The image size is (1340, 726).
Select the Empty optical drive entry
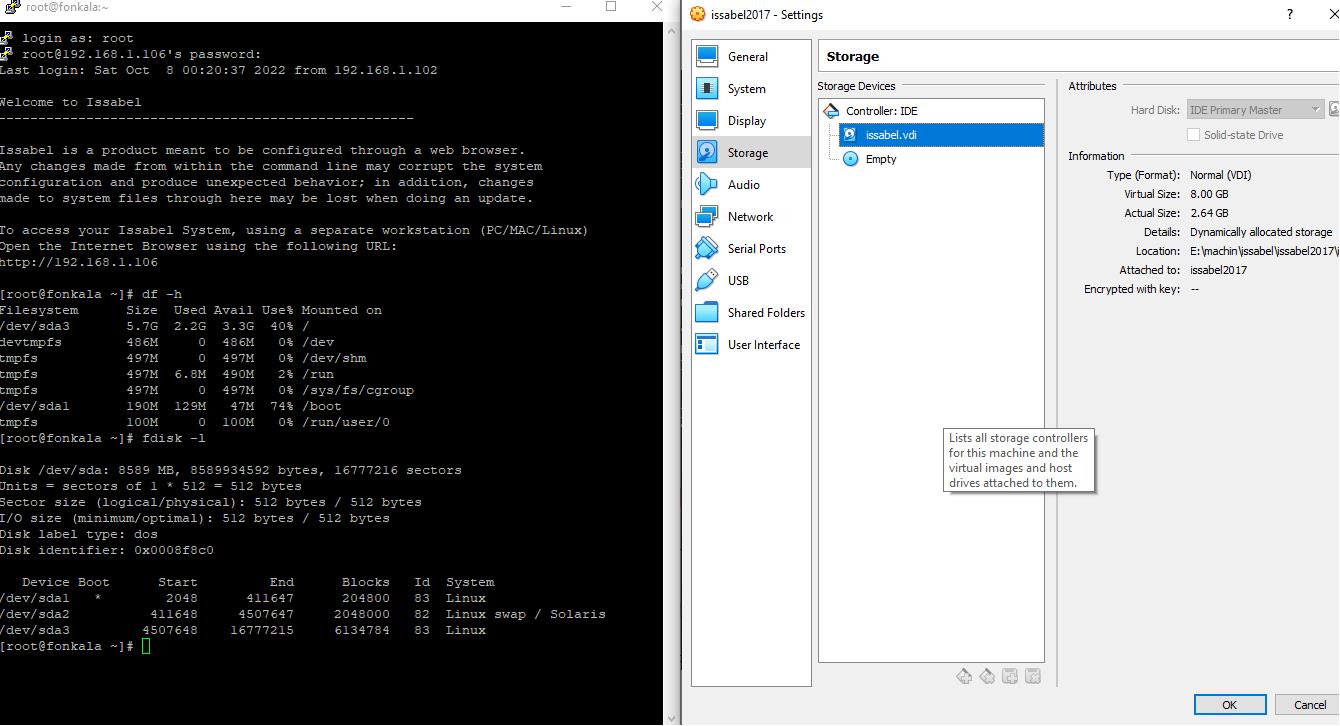pos(880,159)
